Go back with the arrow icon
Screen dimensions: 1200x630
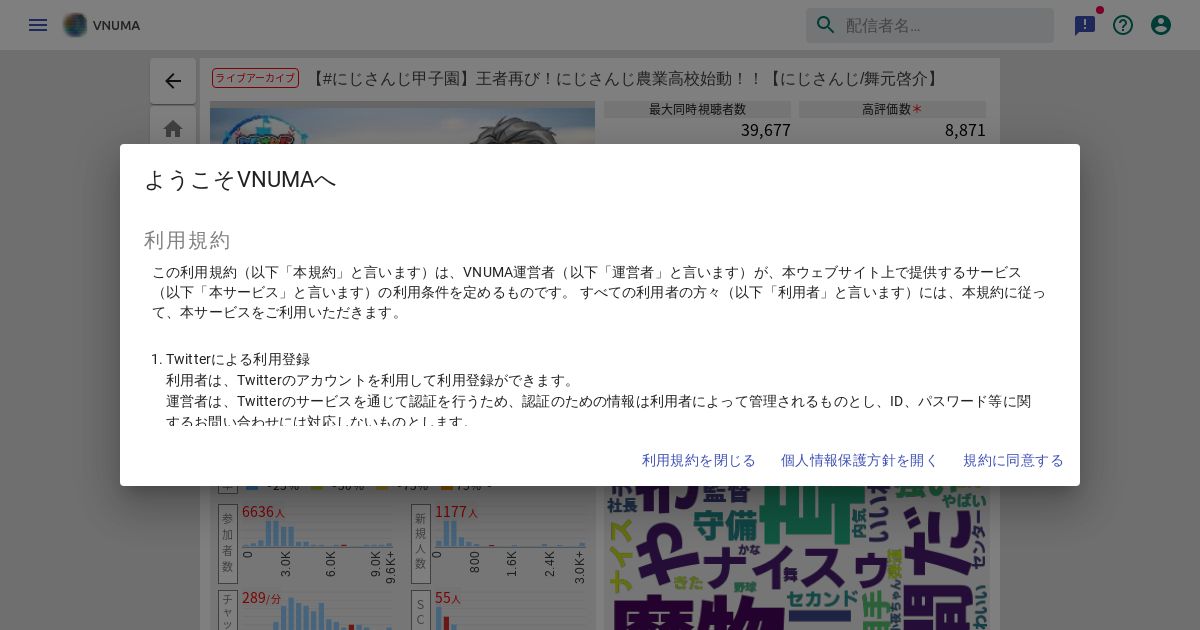(173, 81)
